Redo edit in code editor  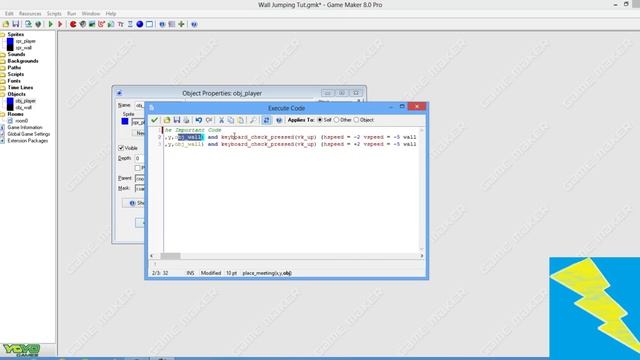point(209,120)
